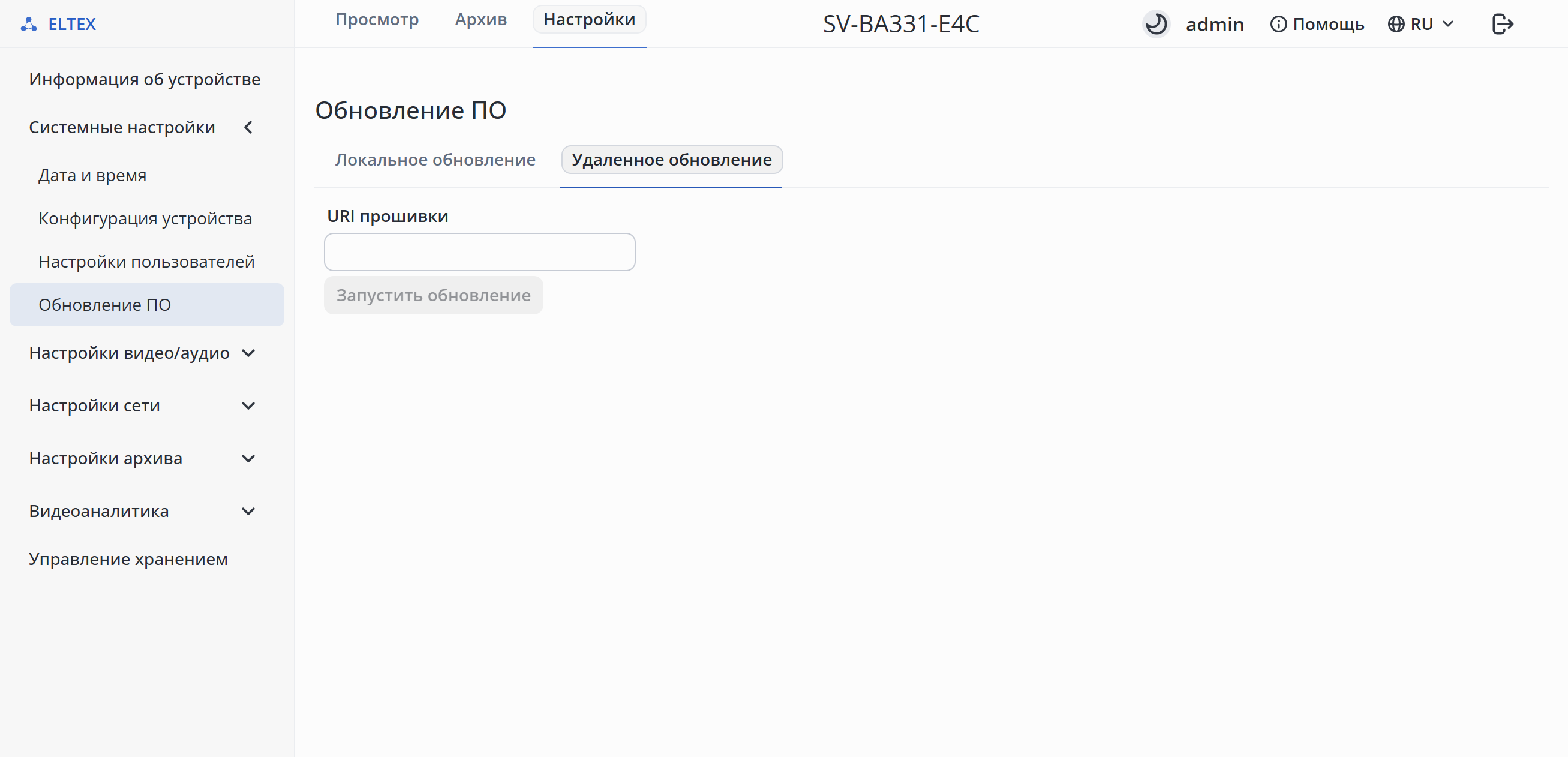Screen dimensions: 1568x757
Task: Expand Настройки сети chevron
Action: pyautogui.click(x=248, y=405)
